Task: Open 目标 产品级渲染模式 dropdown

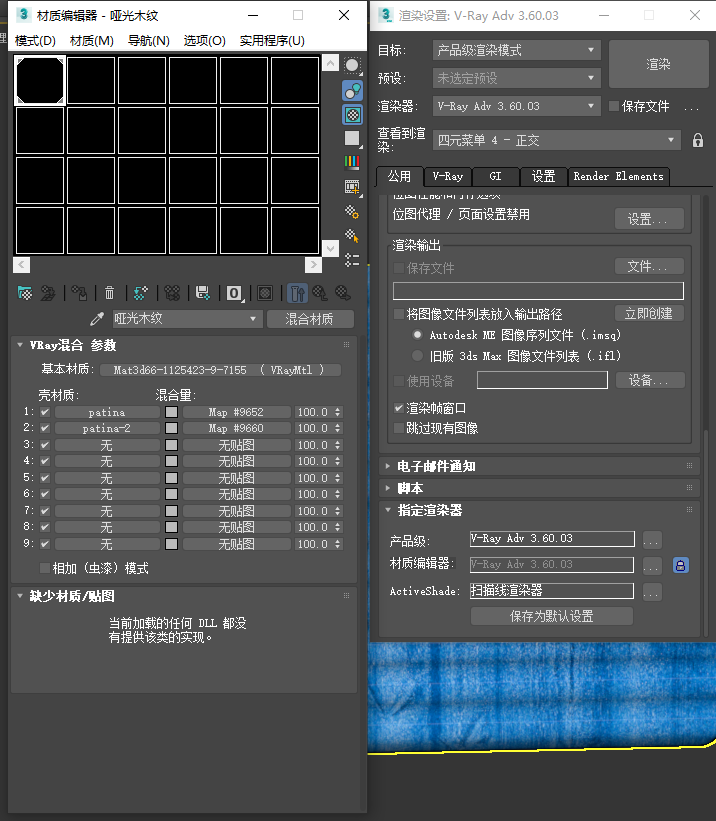Action: [516, 50]
